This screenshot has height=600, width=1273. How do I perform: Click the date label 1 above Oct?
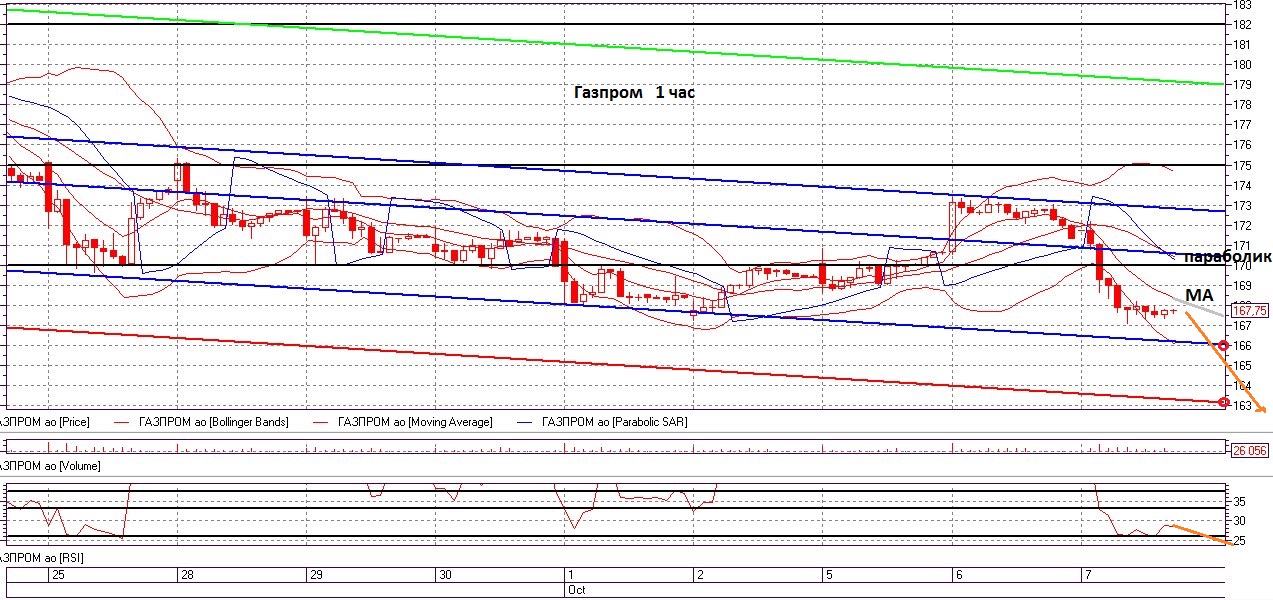[x=571, y=575]
